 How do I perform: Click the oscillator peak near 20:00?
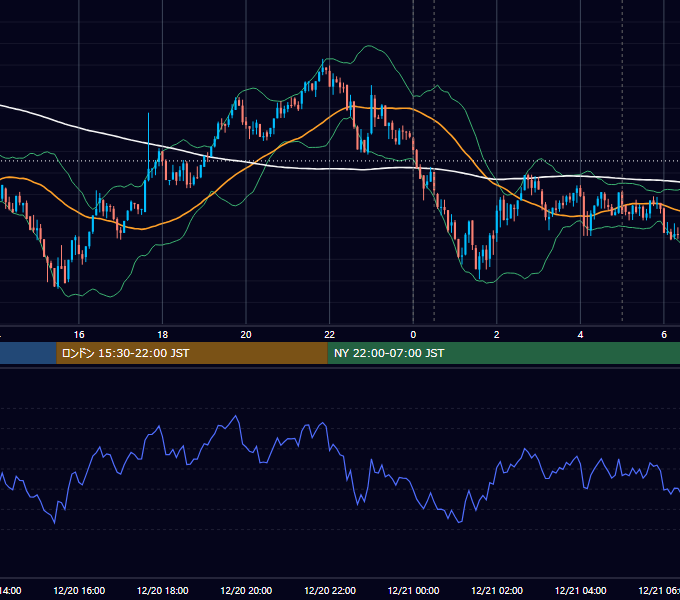pos(236,417)
